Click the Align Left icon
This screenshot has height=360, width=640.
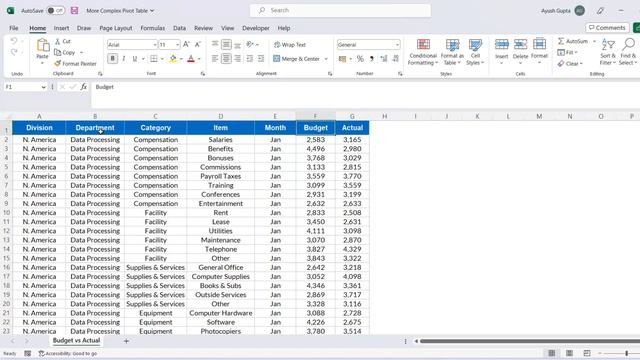[x=215, y=59]
